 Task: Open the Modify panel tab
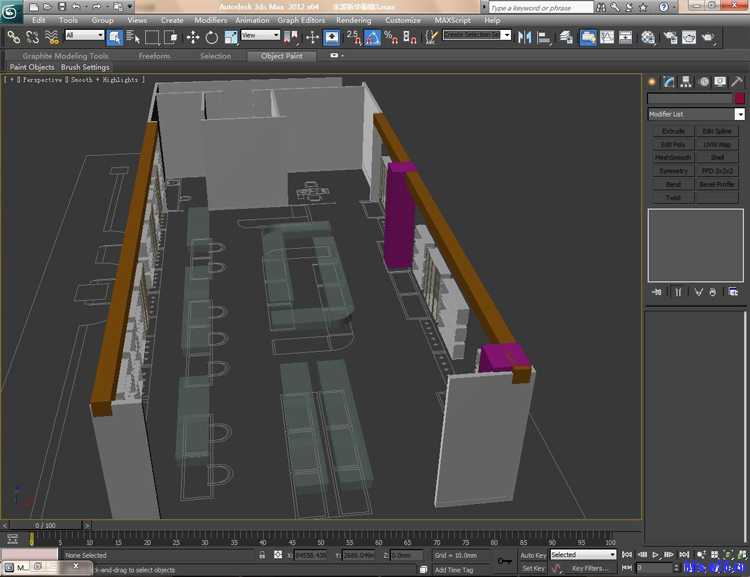(x=669, y=82)
